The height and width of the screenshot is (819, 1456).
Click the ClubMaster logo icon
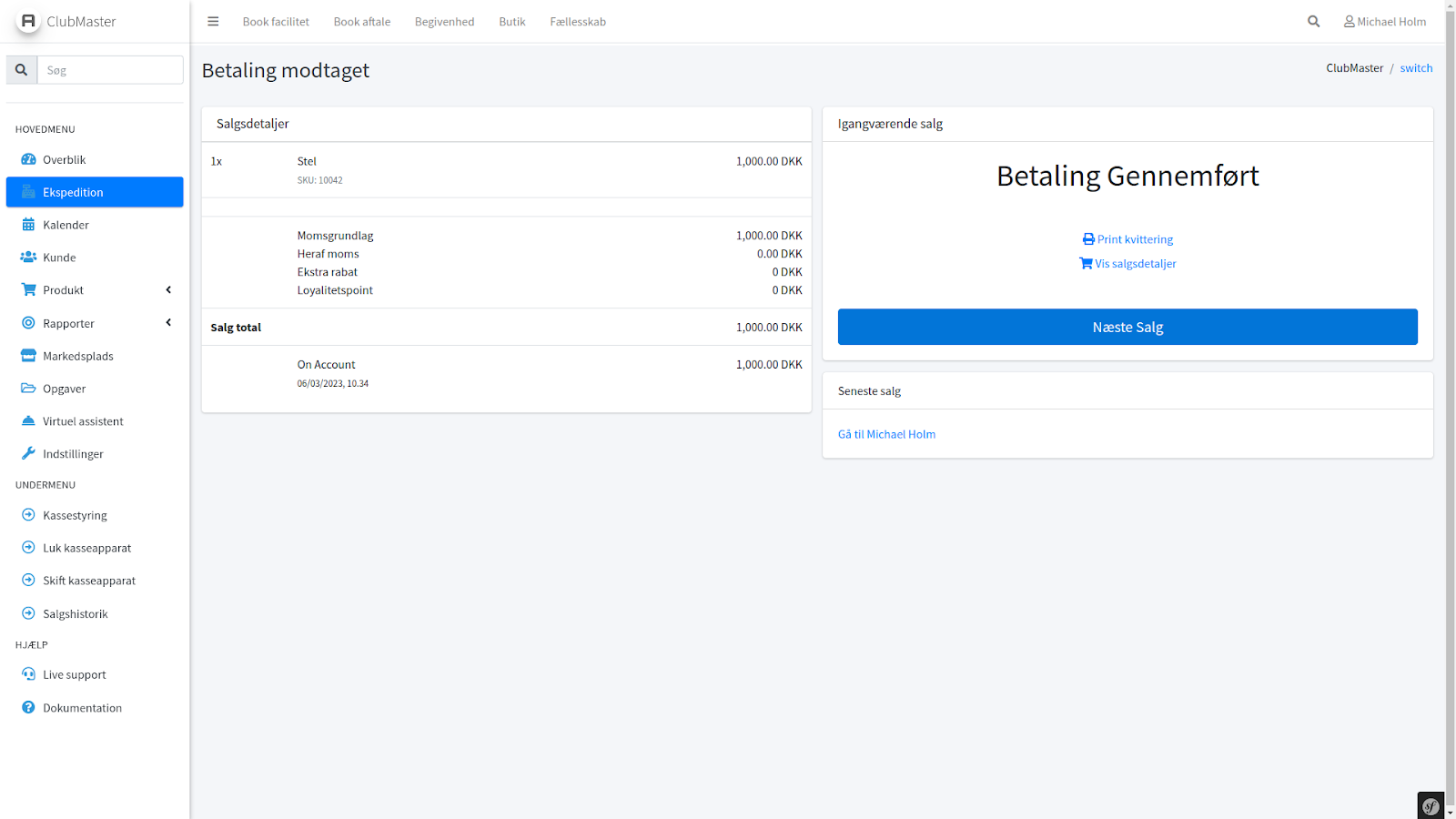point(28,21)
